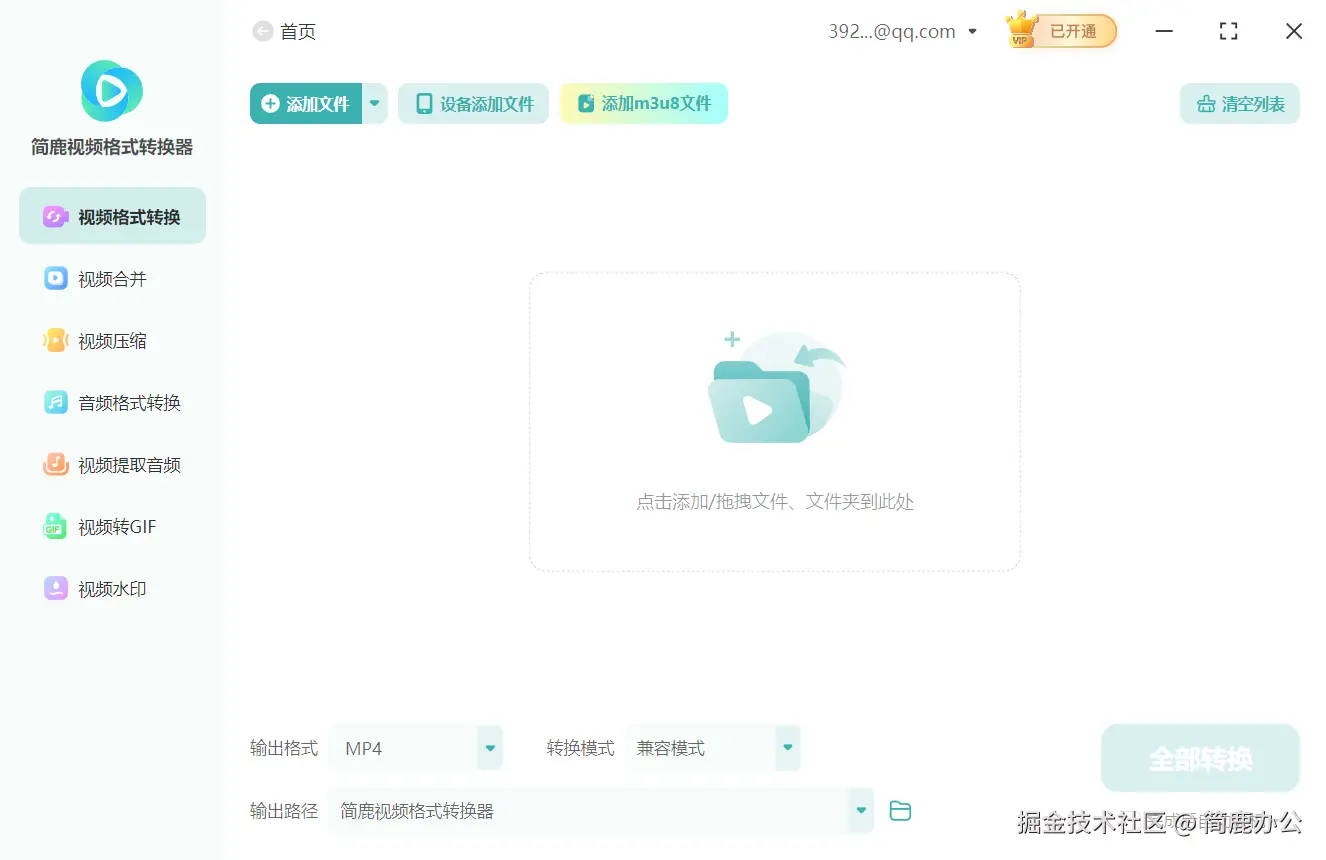The width and height of the screenshot is (1326, 860).
Task: Open folder browser for output path
Action: pos(899,811)
